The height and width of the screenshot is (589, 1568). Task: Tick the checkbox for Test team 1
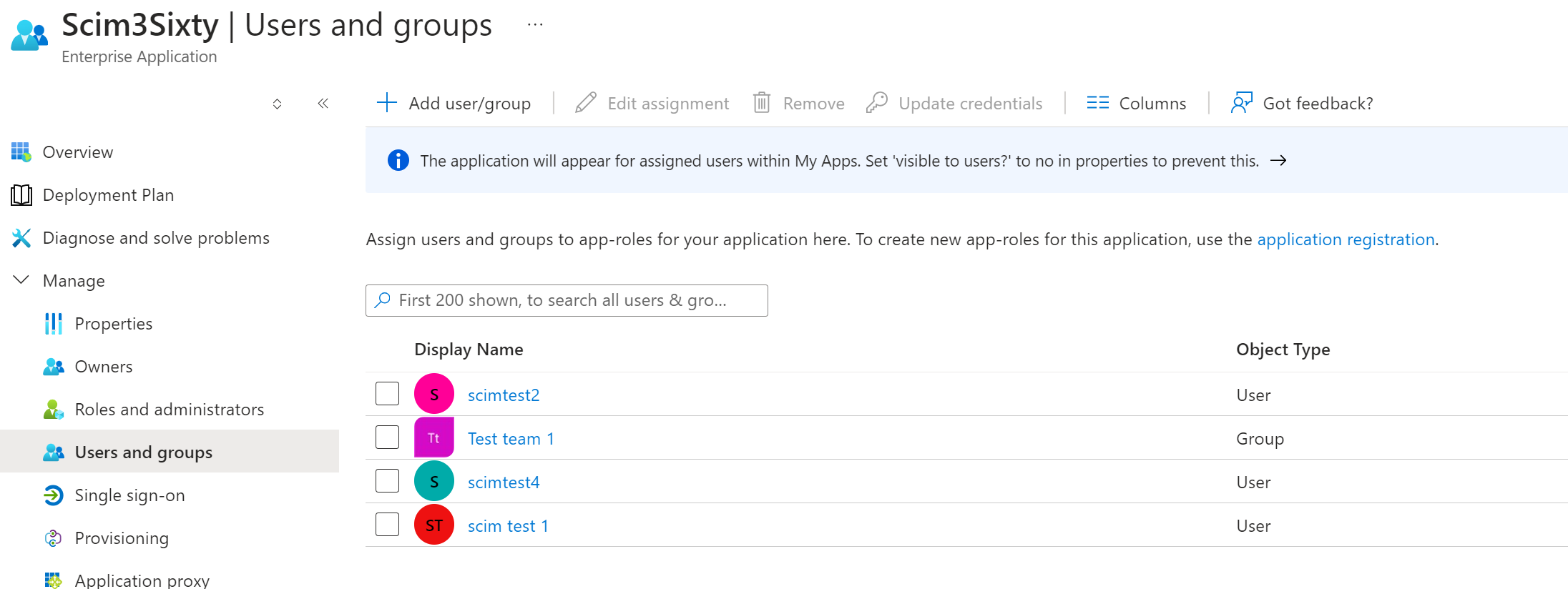(387, 437)
